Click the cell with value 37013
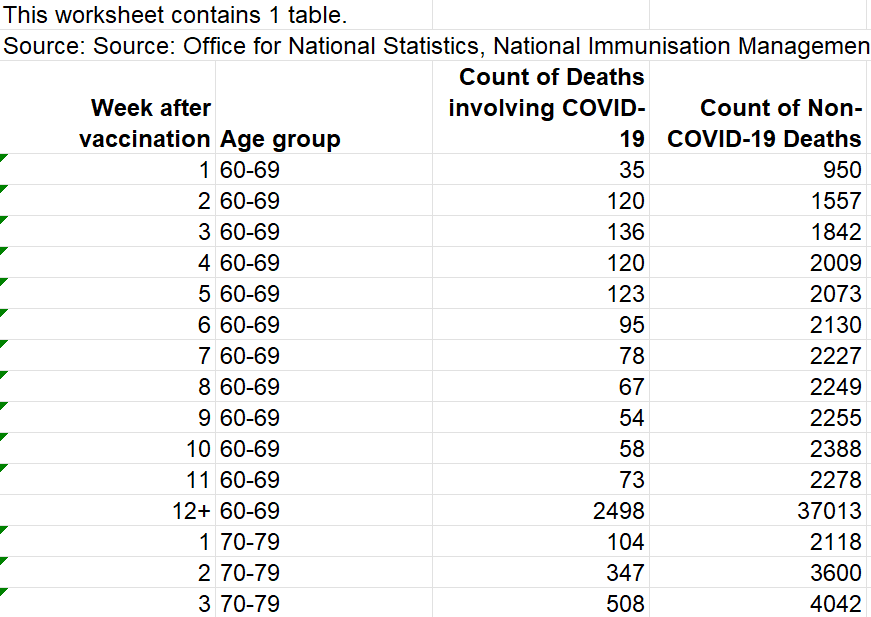This screenshot has height=617, width=871. (760, 510)
